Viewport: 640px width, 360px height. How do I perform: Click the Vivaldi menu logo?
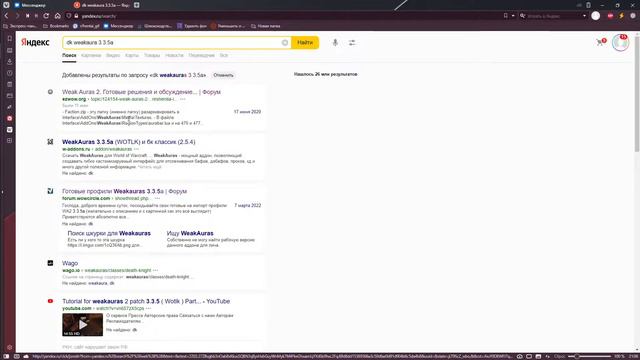[x=6, y=5]
